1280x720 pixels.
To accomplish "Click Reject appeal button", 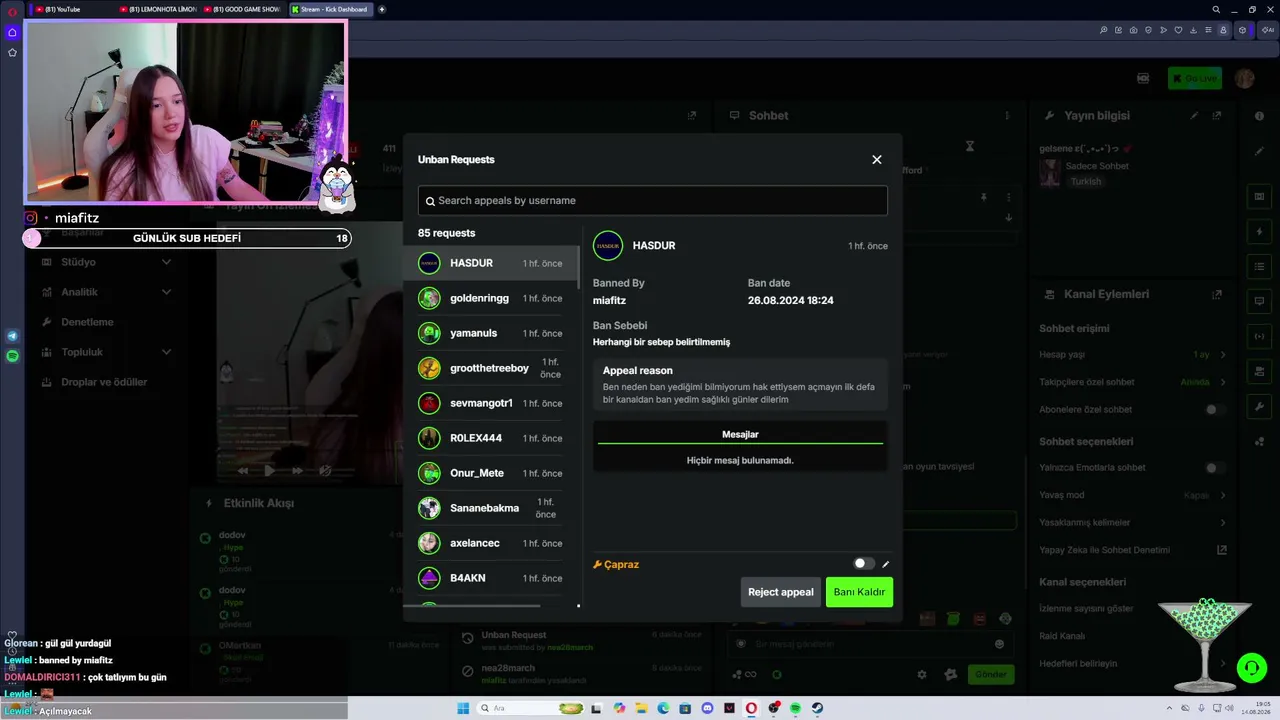I will coord(781,592).
